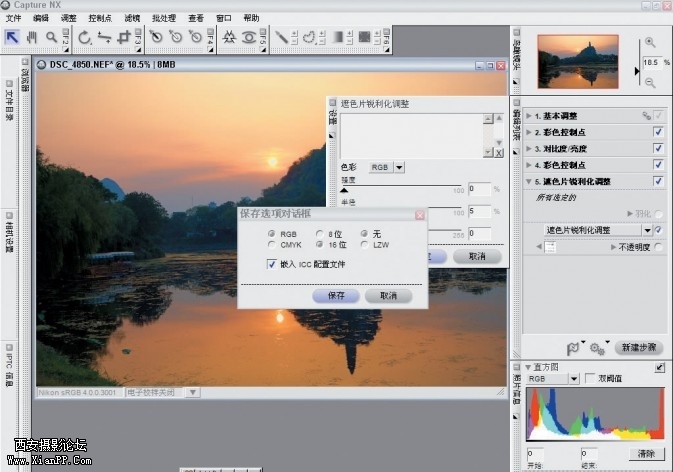Select the magnifier zoom tool
Viewport: 673px width, 472px height.
click(51, 37)
